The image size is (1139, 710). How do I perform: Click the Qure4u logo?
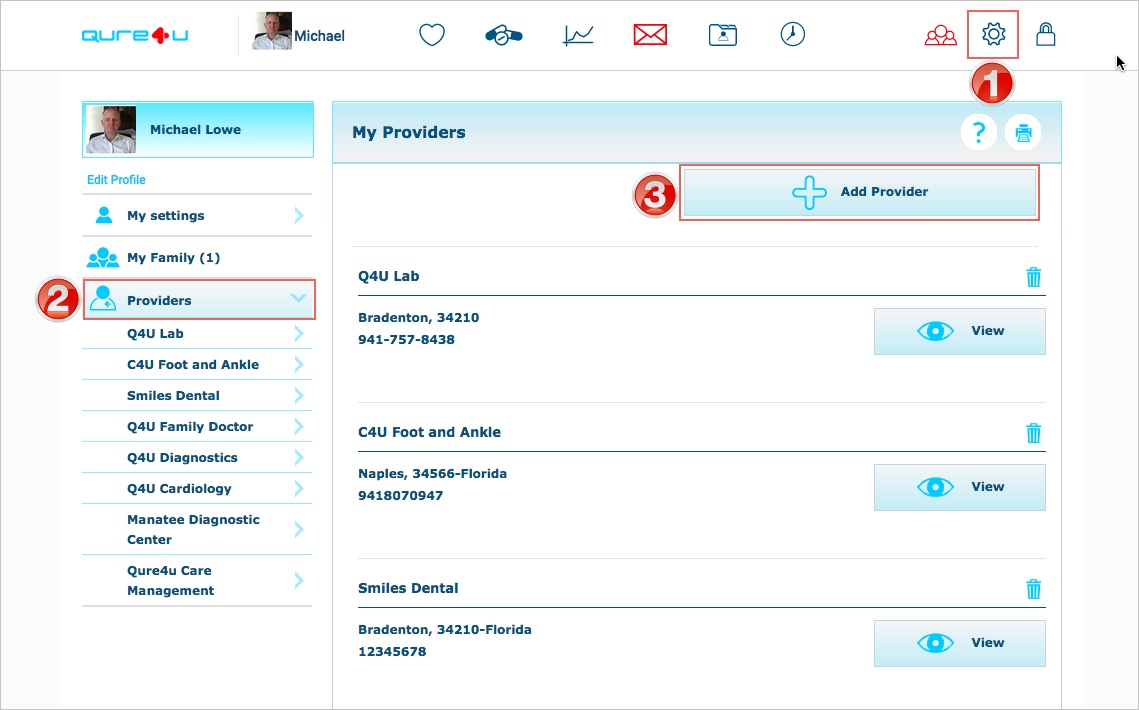coord(135,35)
